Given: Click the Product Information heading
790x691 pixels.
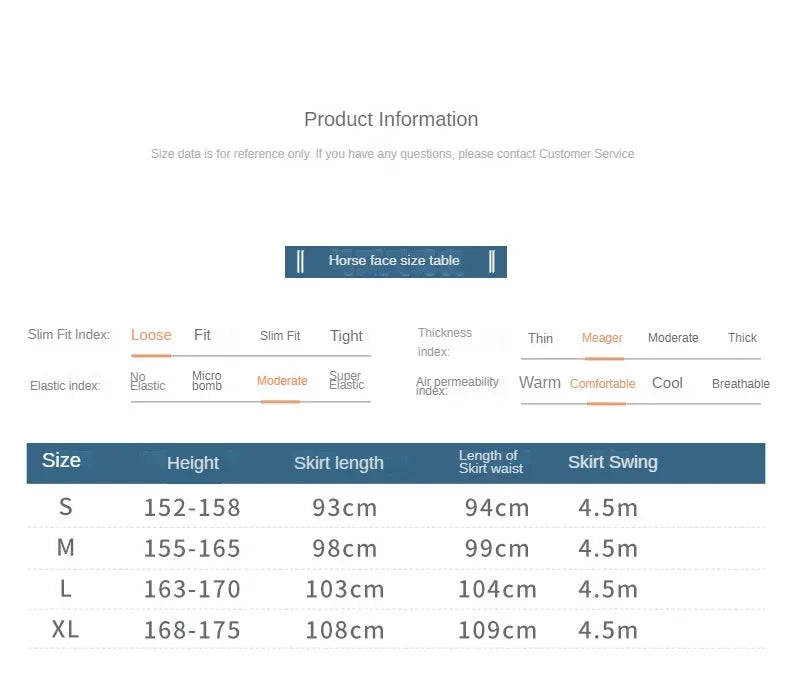Looking at the screenshot, I should [391, 119].
